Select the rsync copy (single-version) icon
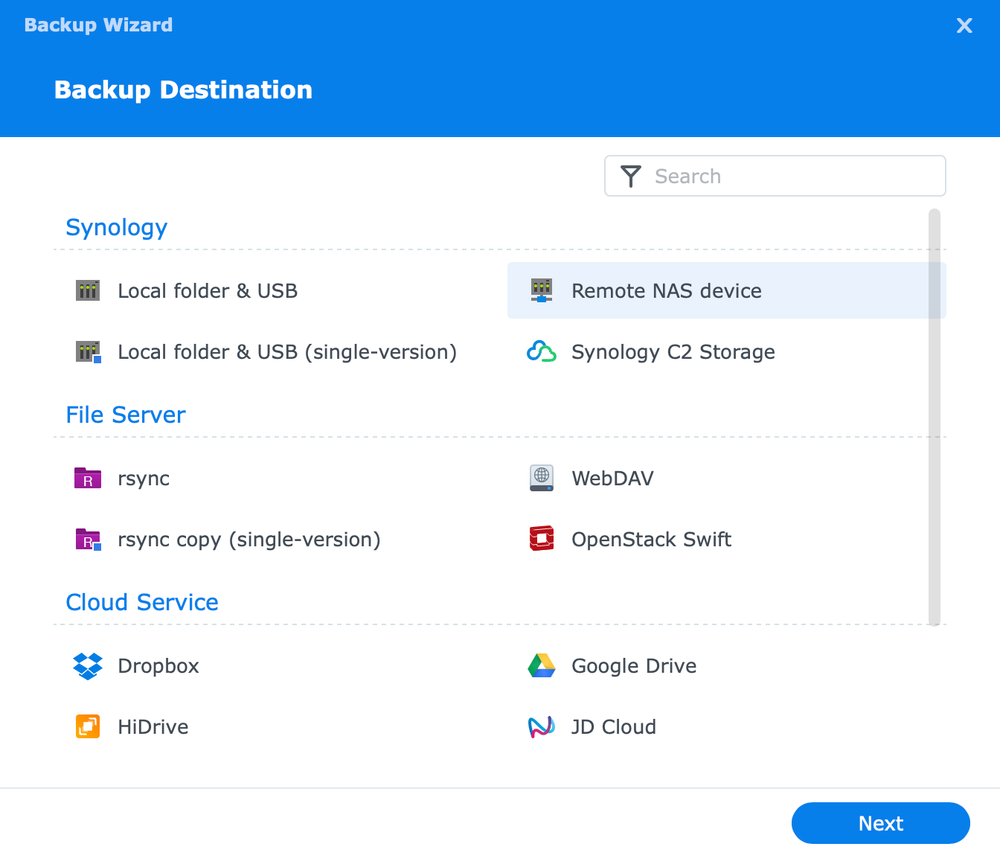1000x856 pixels. click(x=87, y=539)
